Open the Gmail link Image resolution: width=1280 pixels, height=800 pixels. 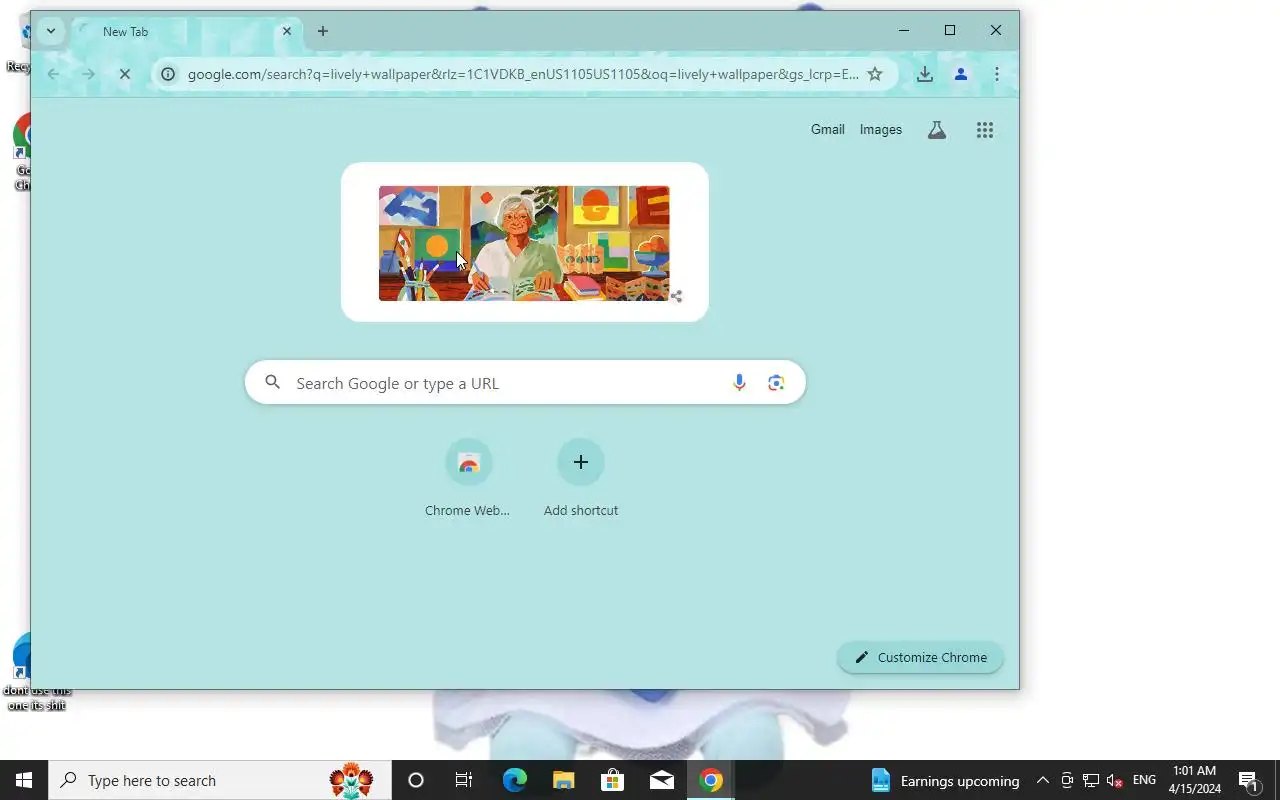[x=828, y=130]
